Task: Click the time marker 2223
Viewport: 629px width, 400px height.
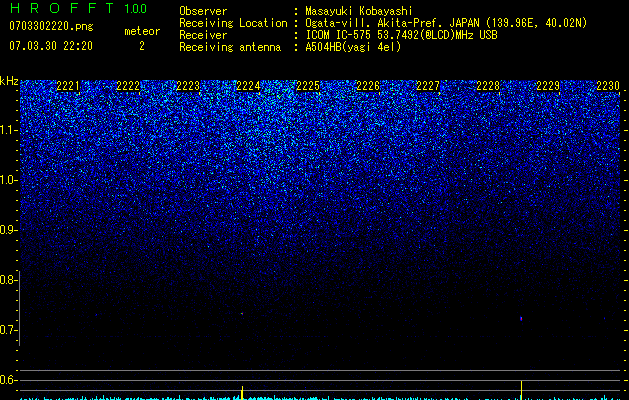Action: (x=188, y=86)
